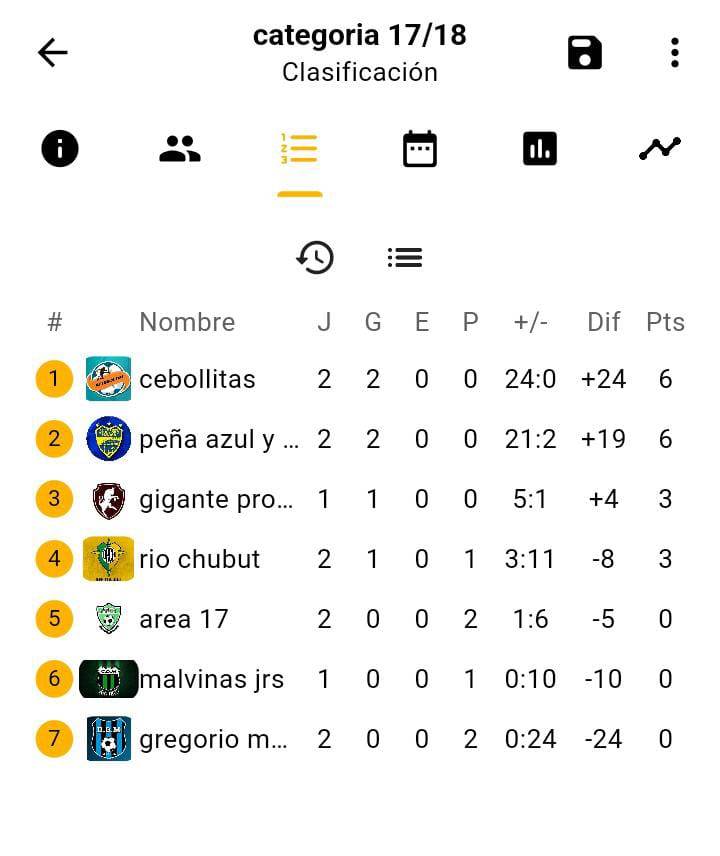
Task: Select the numbered ranking list tab
Action: coord(299,148)
